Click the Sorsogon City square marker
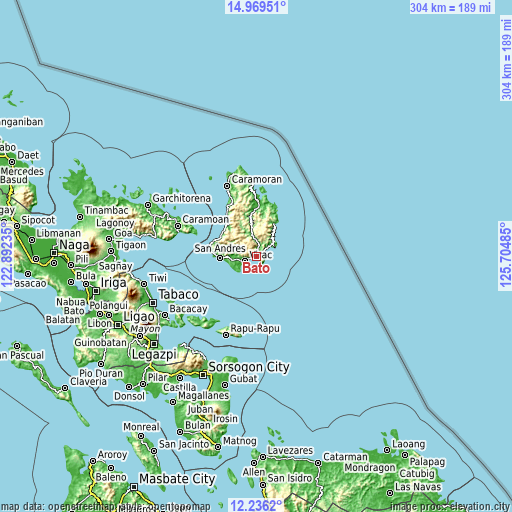Viewport: 512px width, 512px height. (x=203, y=375)
